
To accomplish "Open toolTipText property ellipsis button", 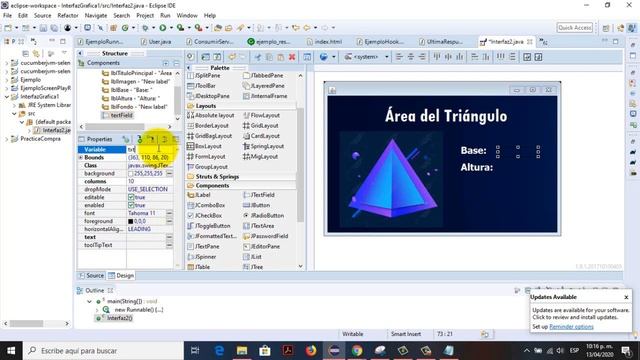I will click(169, 245).
